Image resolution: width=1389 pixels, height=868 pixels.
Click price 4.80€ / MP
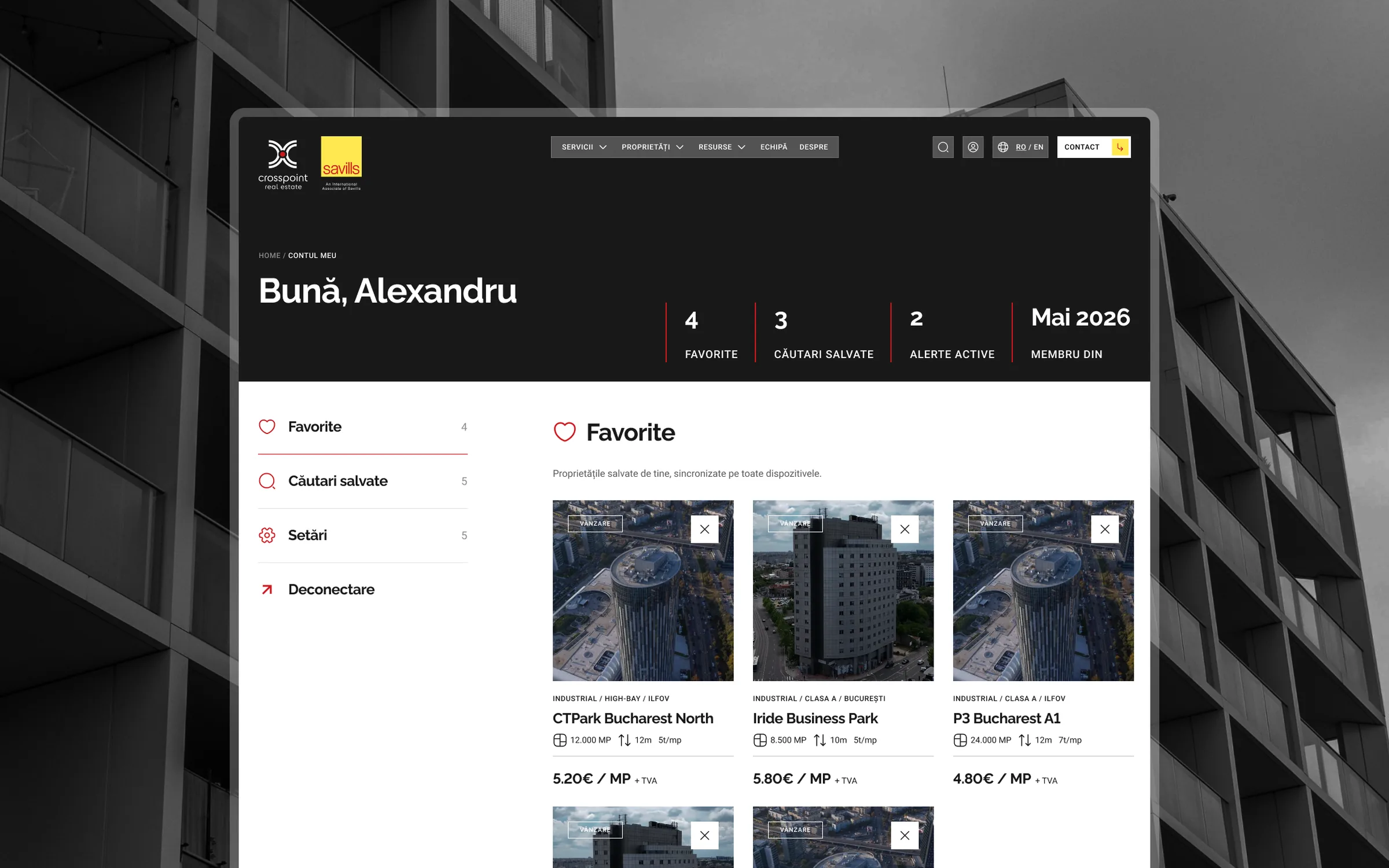[x=992, y=779]
